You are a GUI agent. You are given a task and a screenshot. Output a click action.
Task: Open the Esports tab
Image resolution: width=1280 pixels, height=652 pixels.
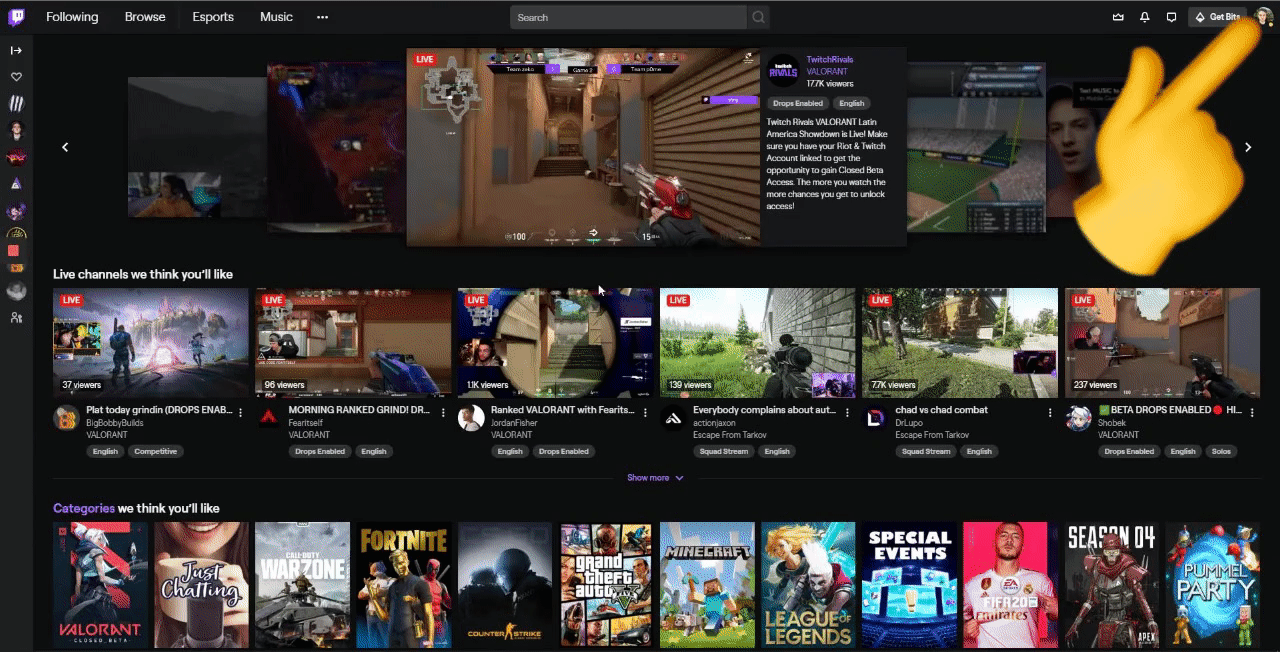(213, 17)
